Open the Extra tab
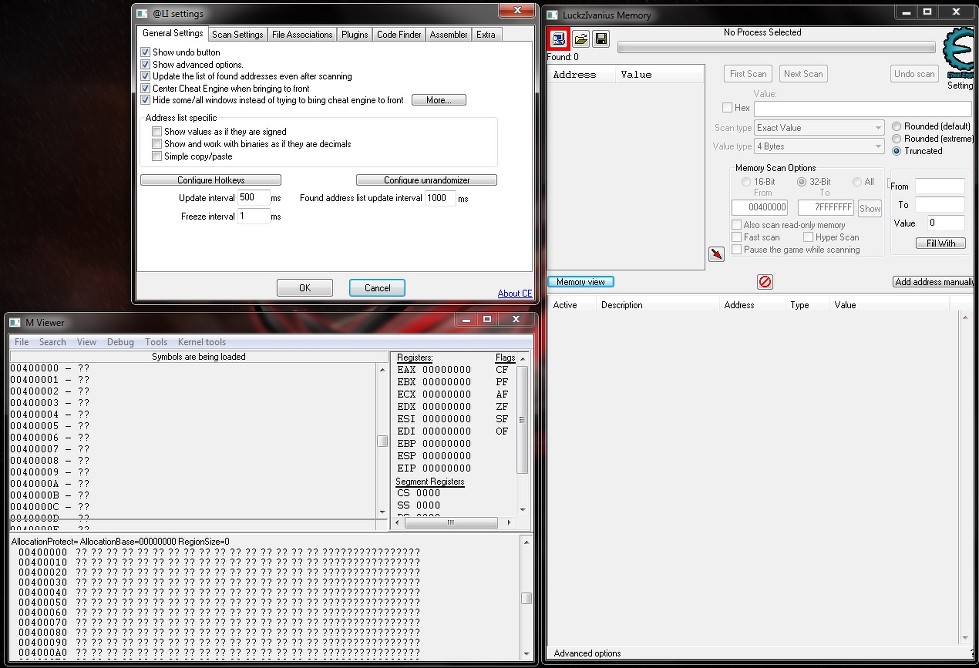Image resolution: width=979 pixels, height=668 pixels. 486,35
